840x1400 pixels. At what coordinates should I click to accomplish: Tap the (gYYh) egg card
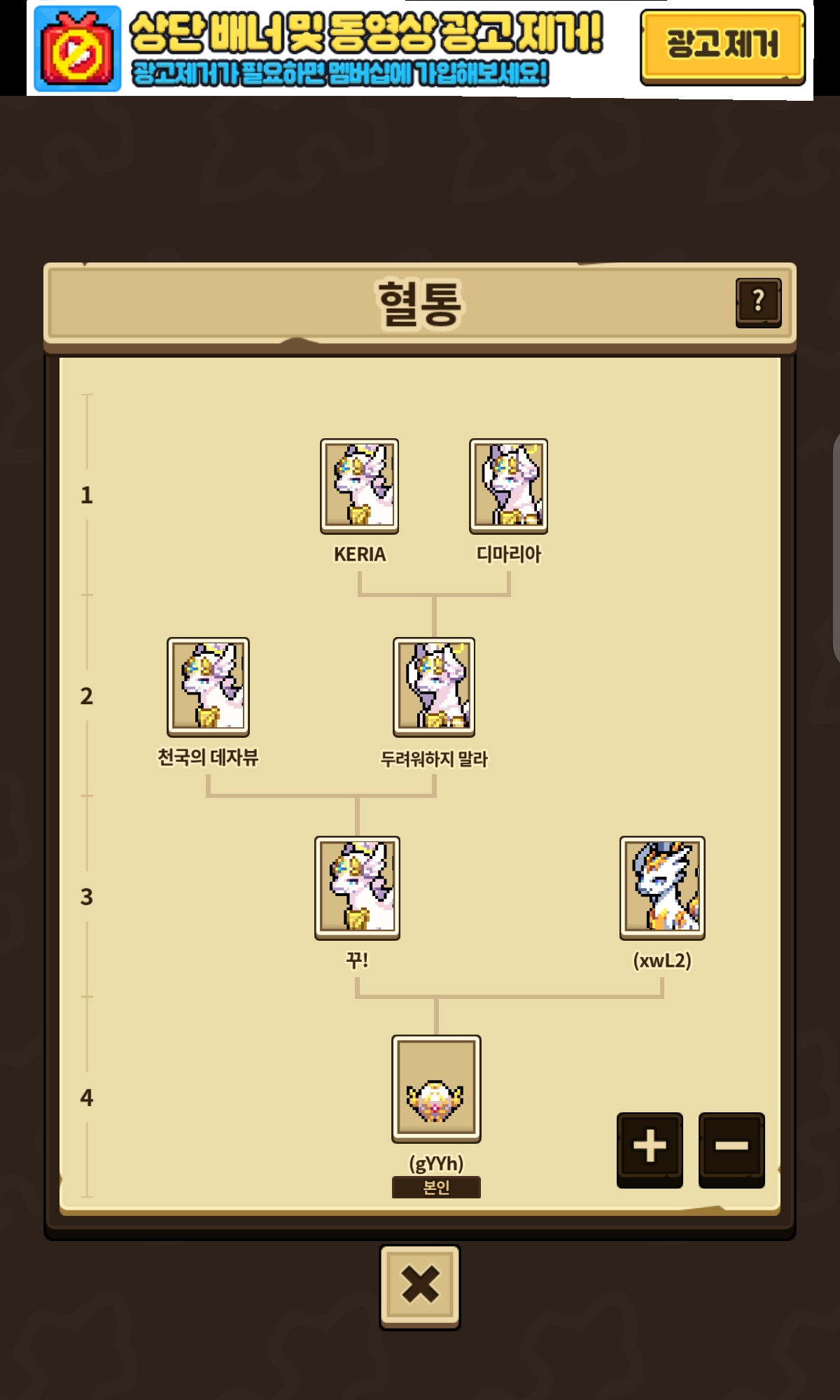[x=436, y=1088]
